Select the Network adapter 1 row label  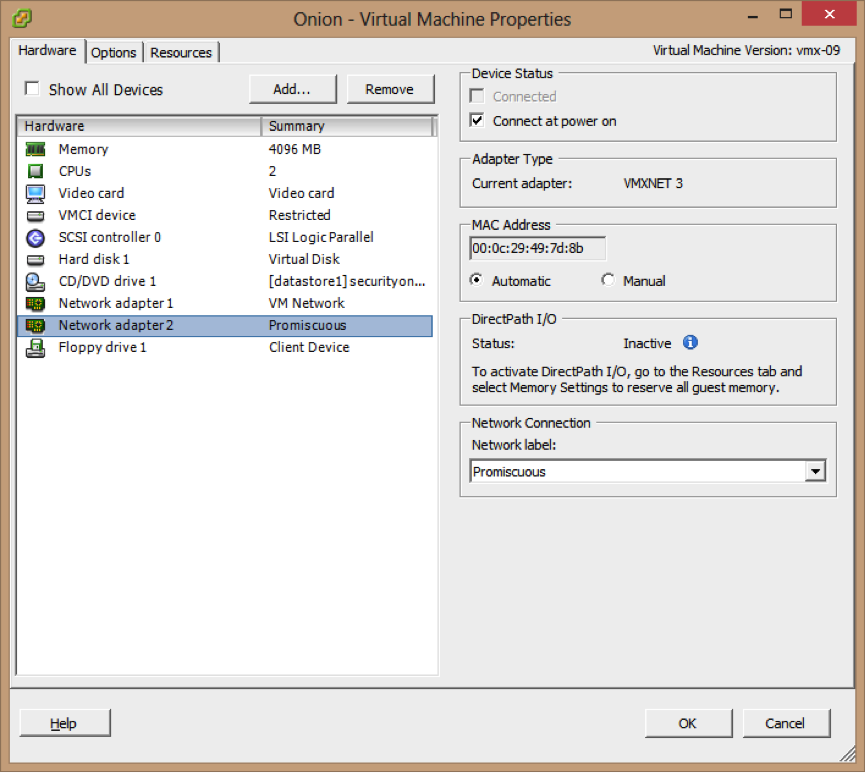coord(116,303)
